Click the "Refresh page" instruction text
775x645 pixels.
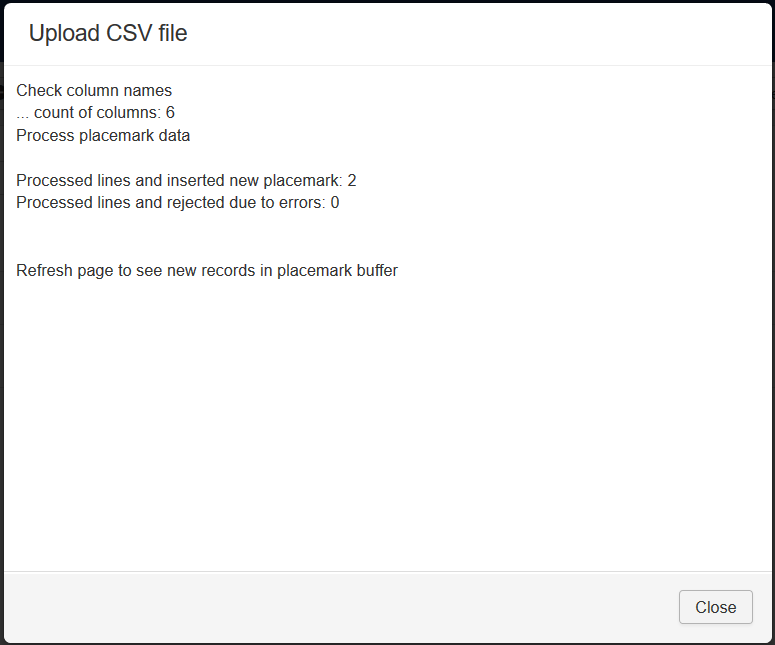(207, 270)
